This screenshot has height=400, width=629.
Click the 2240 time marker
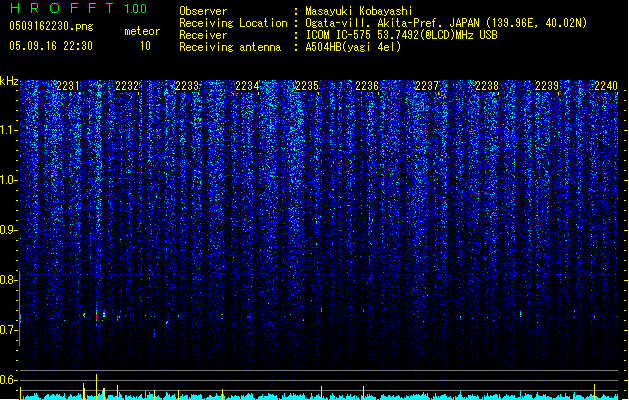(x=606, y=86)
